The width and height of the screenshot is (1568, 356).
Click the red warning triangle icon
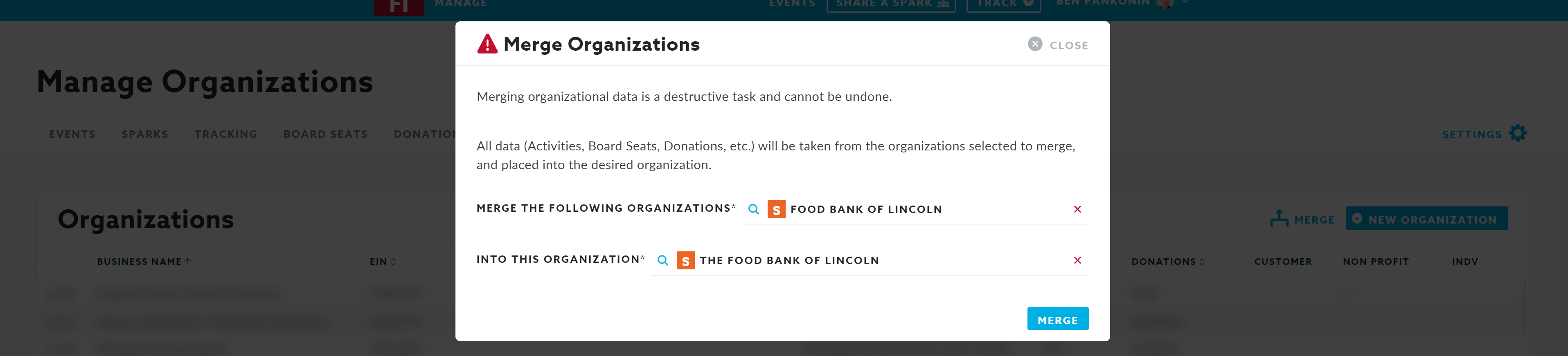[x=487, y=45]
